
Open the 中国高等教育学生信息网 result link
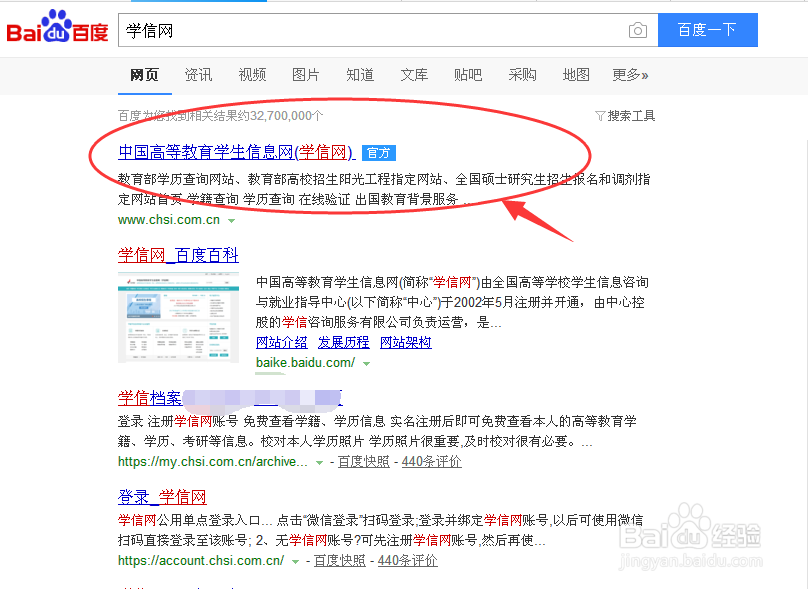(232, 152)
